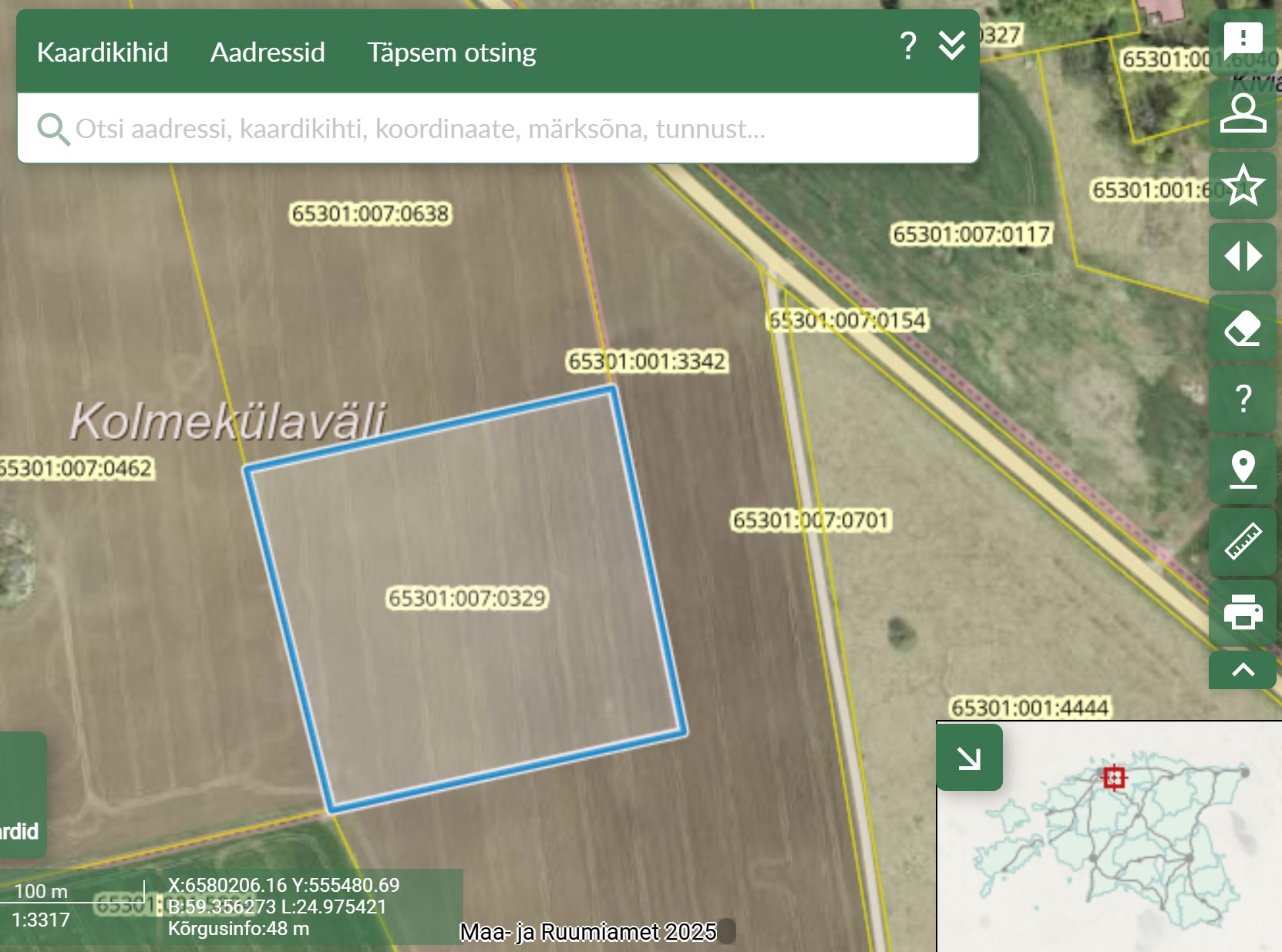The width and height of the screenshot is (1282, 952).
Task: Collapse the right toolbar with up chevron
Action: (1243, 670)
